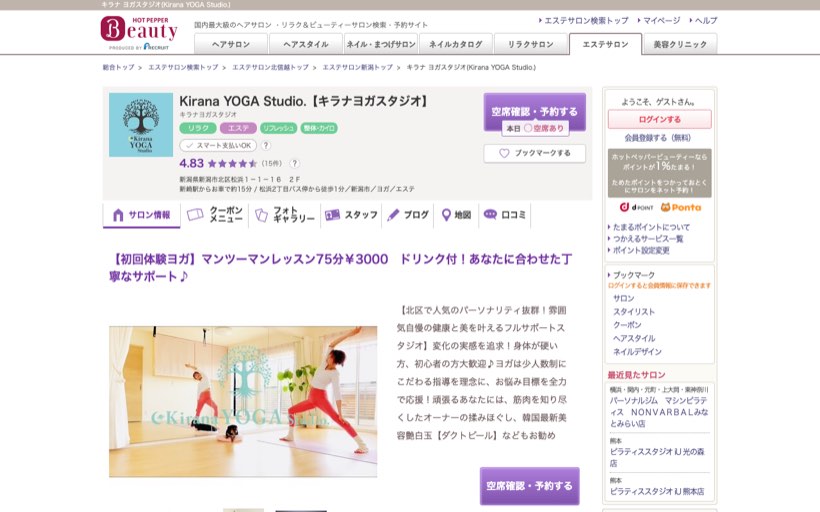Viewport: 820px width, 512px height.
Task: Click the リラク tag
Action: [x=198, y=128]
